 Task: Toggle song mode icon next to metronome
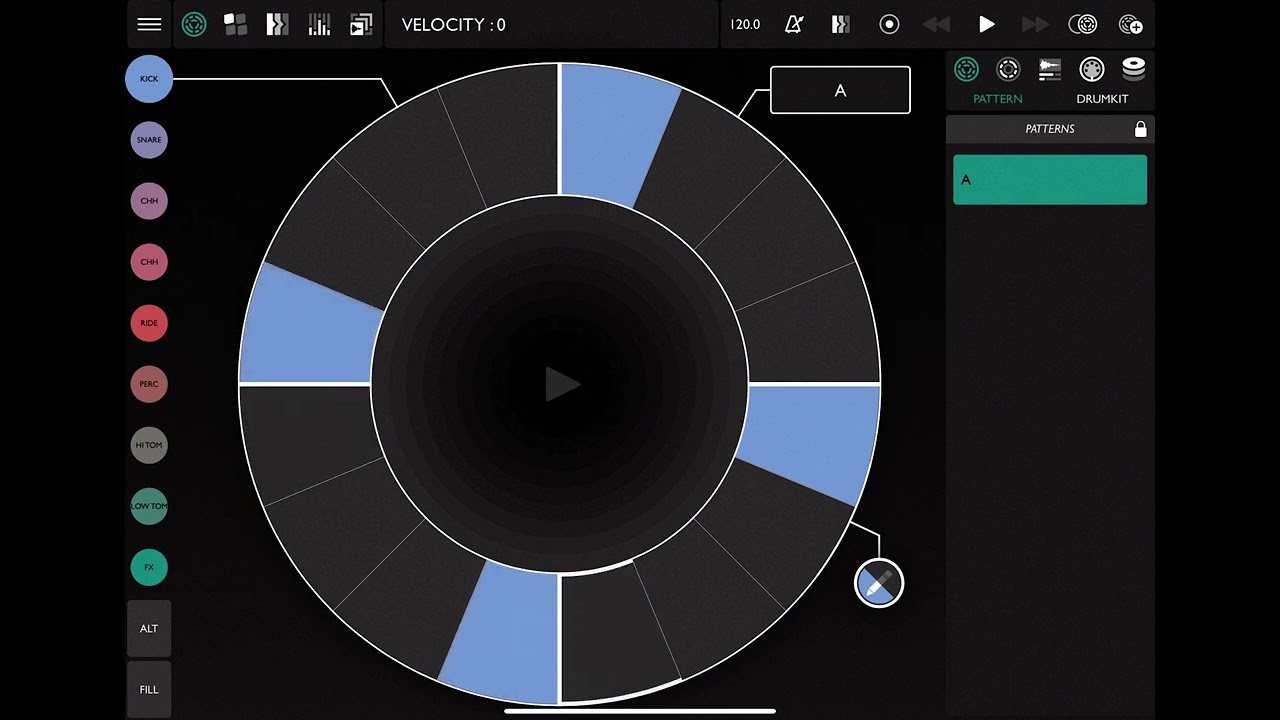(x=841, y=24)
